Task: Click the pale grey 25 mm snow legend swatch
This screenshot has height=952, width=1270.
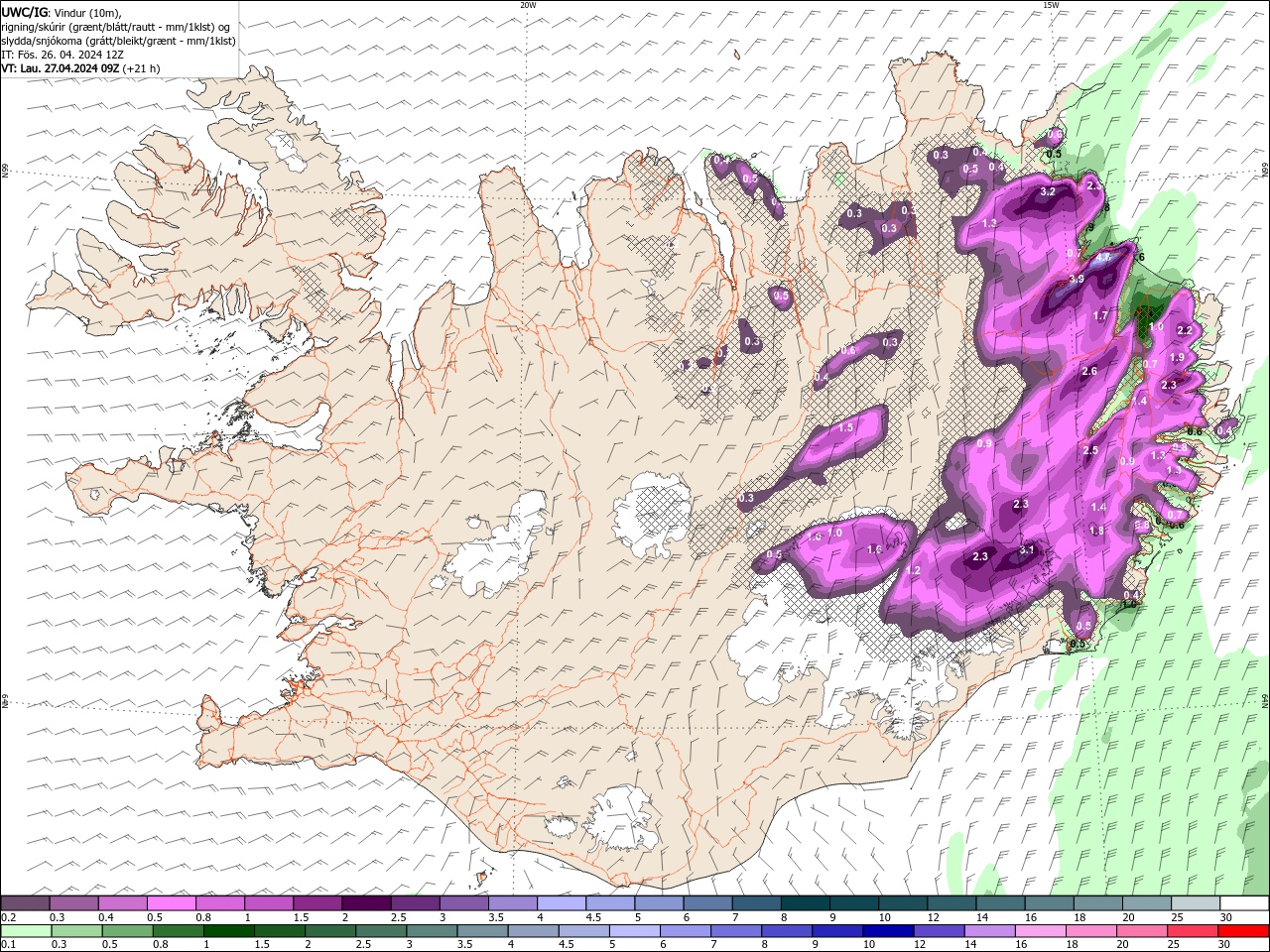Action: 1195,903
